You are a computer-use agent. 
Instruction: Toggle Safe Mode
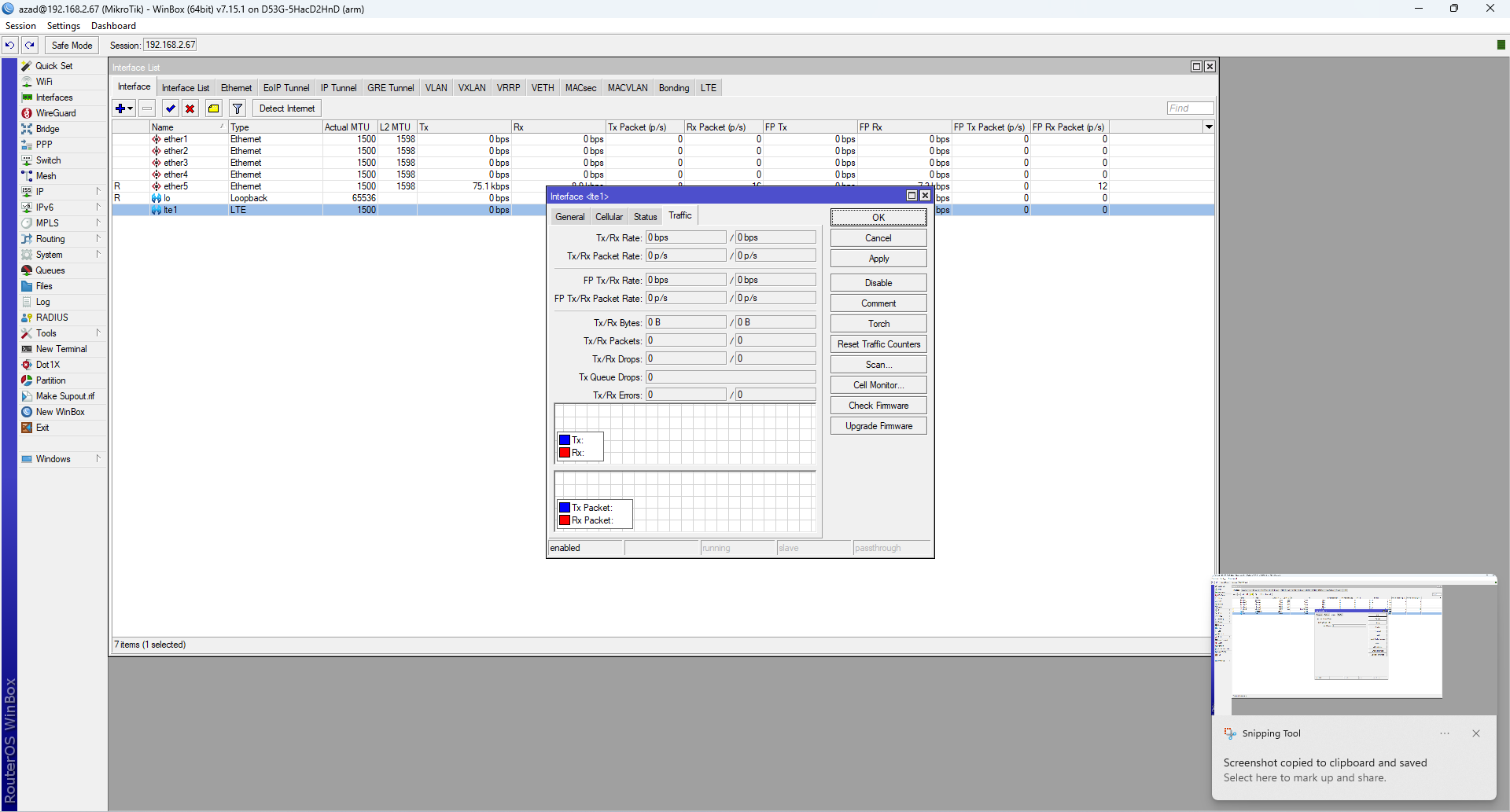(x=72, y=45)
